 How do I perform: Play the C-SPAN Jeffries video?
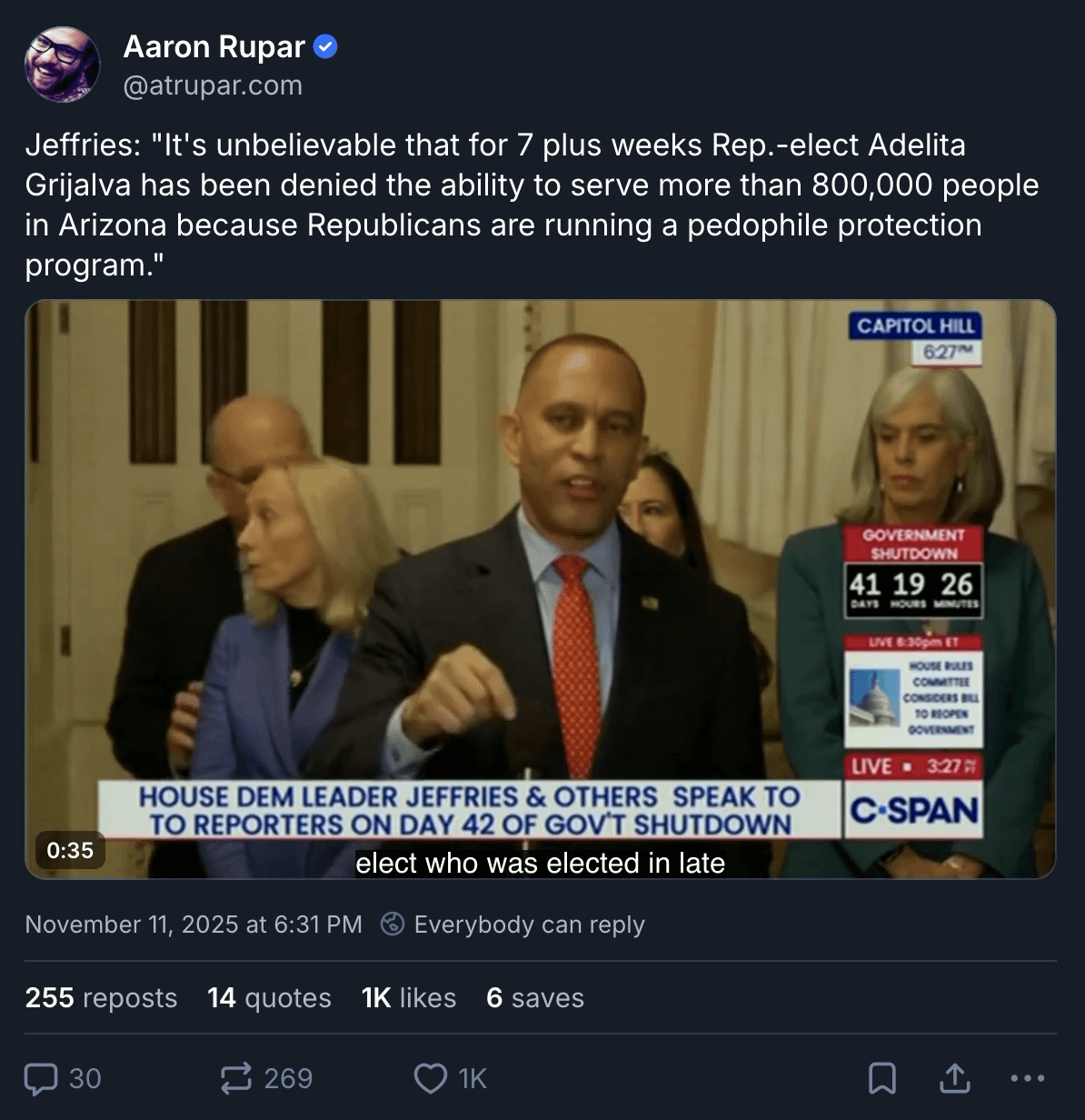[541, 589]
